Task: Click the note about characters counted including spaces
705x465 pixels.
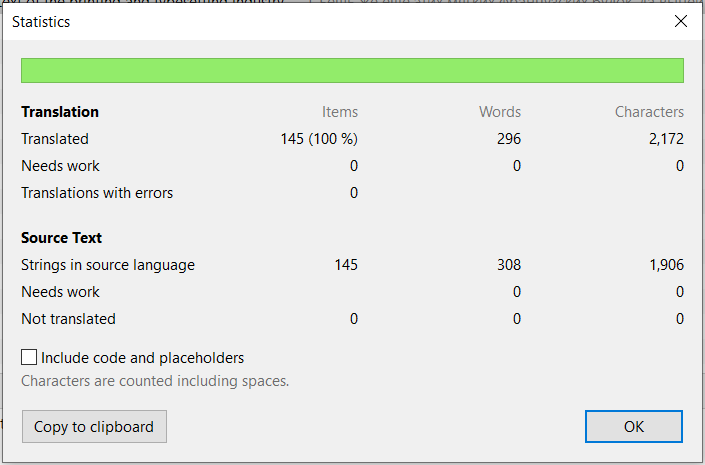Action: click(155, 381)
